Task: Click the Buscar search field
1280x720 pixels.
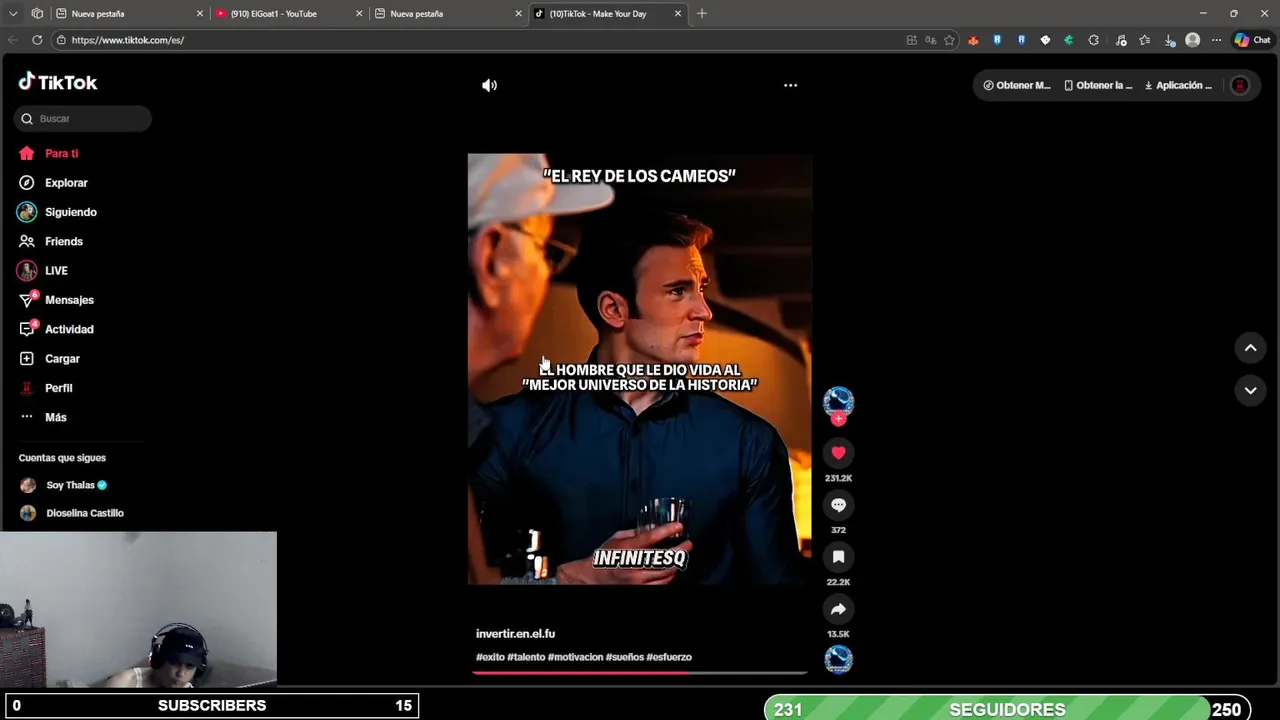Action: pyautogui.click(x=83, y=118)
